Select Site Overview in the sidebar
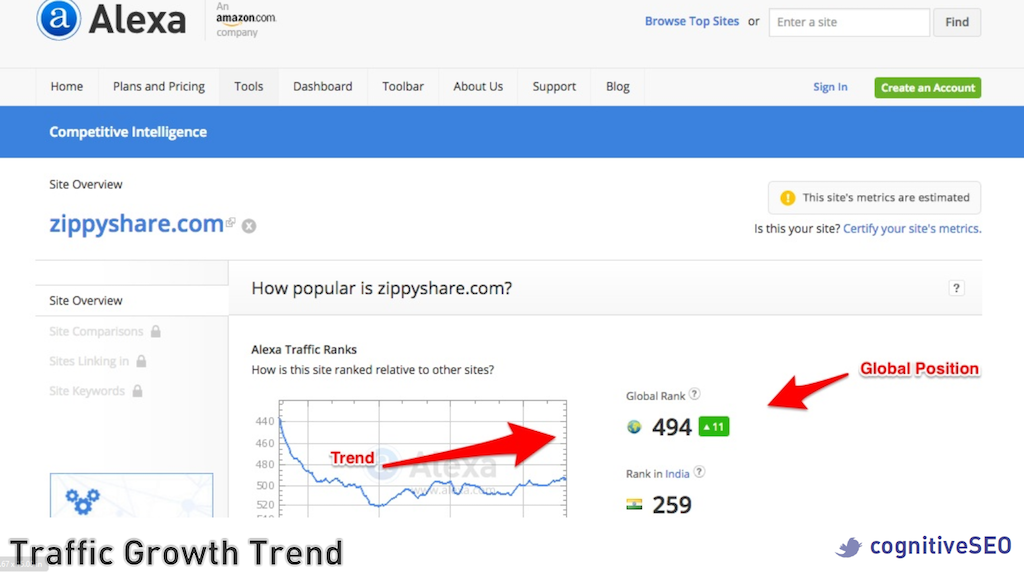The width and height of the screenshot is (1024, 572). click(x=86, y=301)
